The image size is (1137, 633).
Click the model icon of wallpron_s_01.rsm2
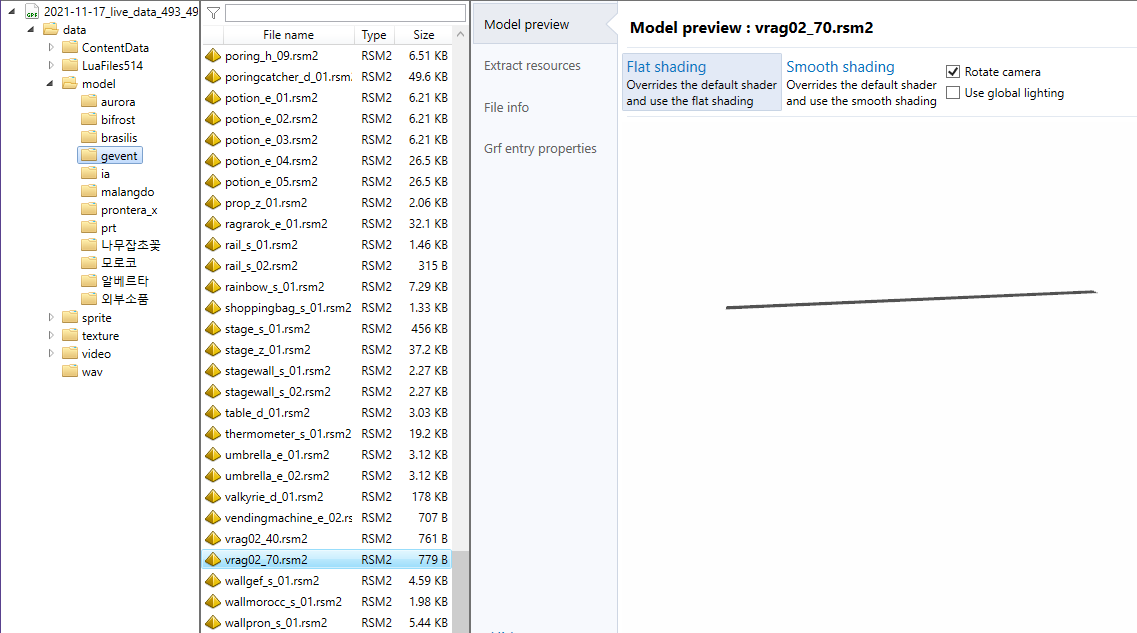[212, 624]
